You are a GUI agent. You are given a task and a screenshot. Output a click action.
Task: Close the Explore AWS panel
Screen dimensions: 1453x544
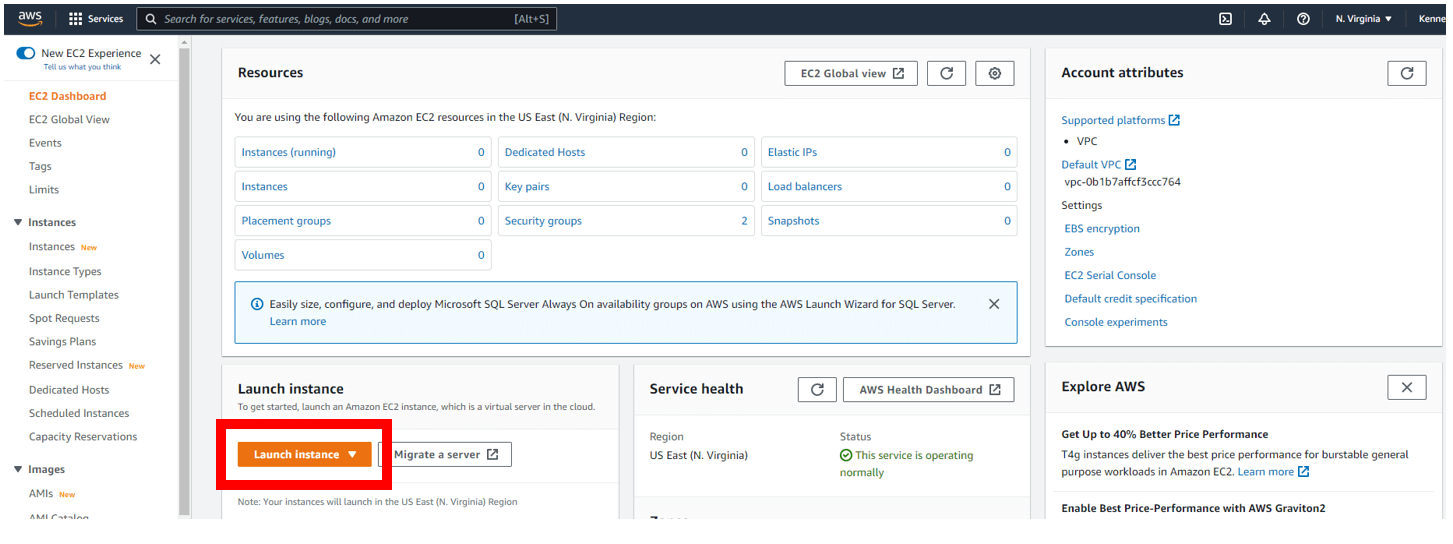pyautogui.click(x=1406, y=387)
